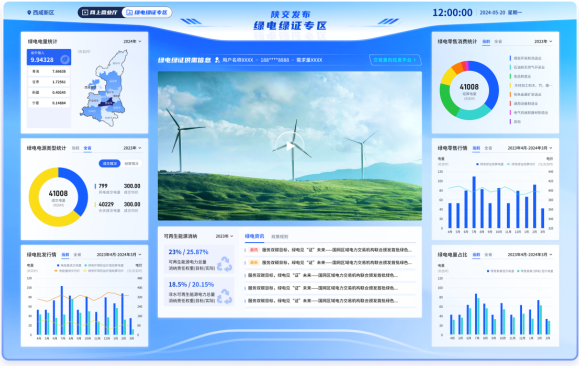
Task: Click the icon inside the 绿电绿证专区 tab
Action: [x=129, y=13]
